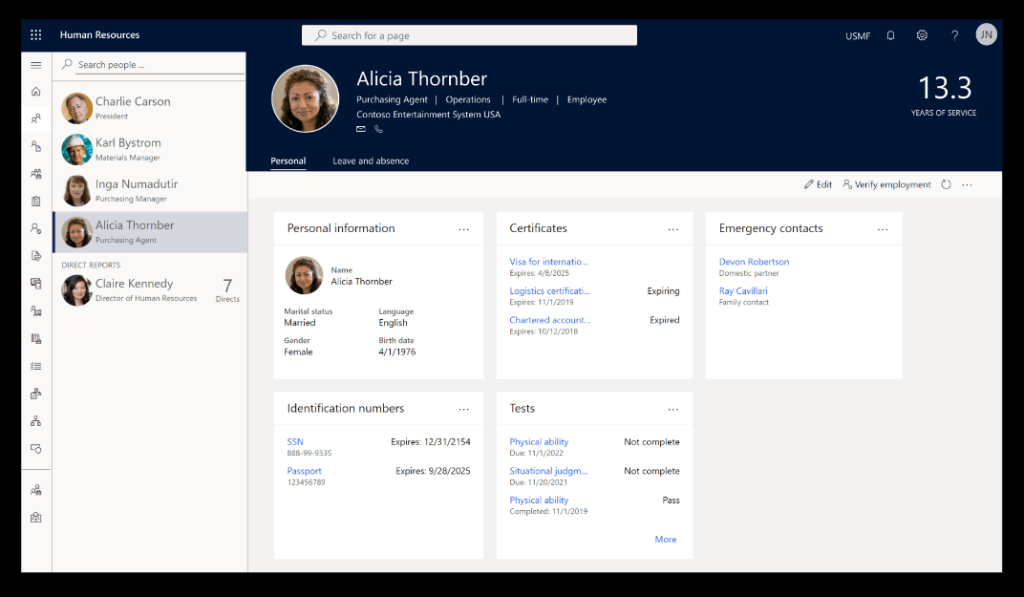Select the Personal tab
The height and width of the screenshot is (597, 1024).
288,161
